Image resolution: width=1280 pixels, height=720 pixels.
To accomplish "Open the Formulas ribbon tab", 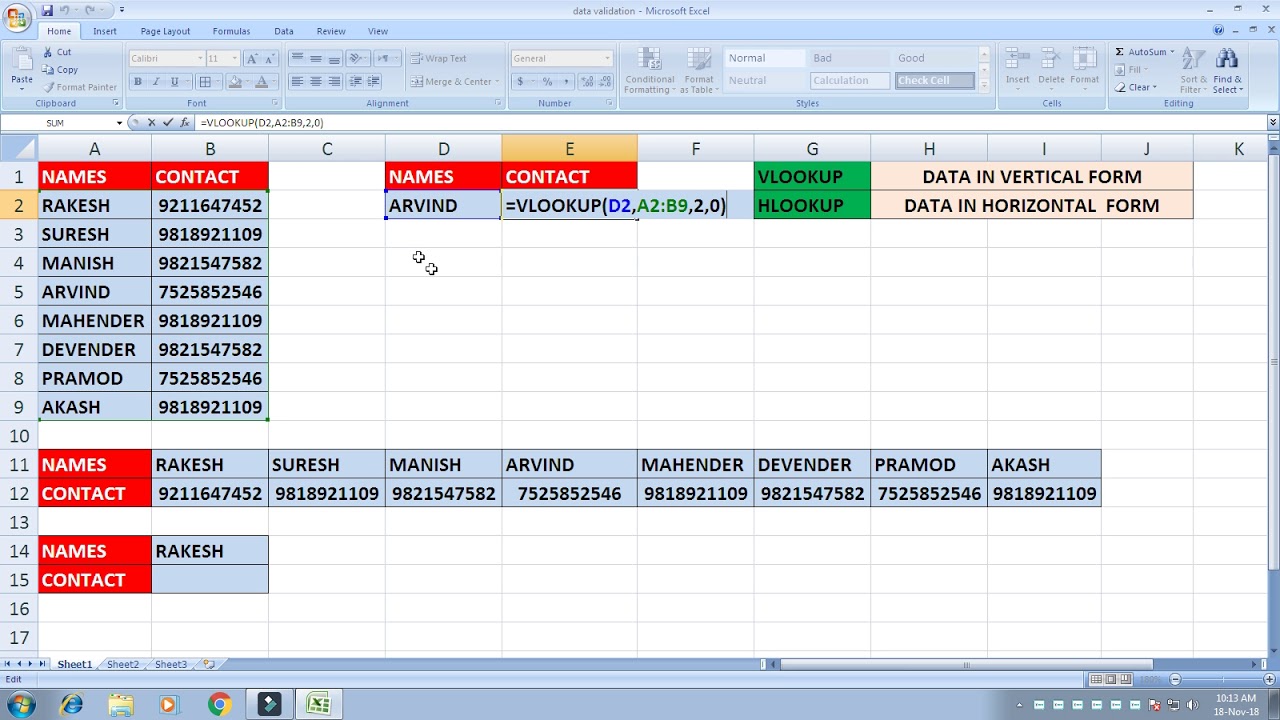I will pyautogui.click(x=231, y=31).
